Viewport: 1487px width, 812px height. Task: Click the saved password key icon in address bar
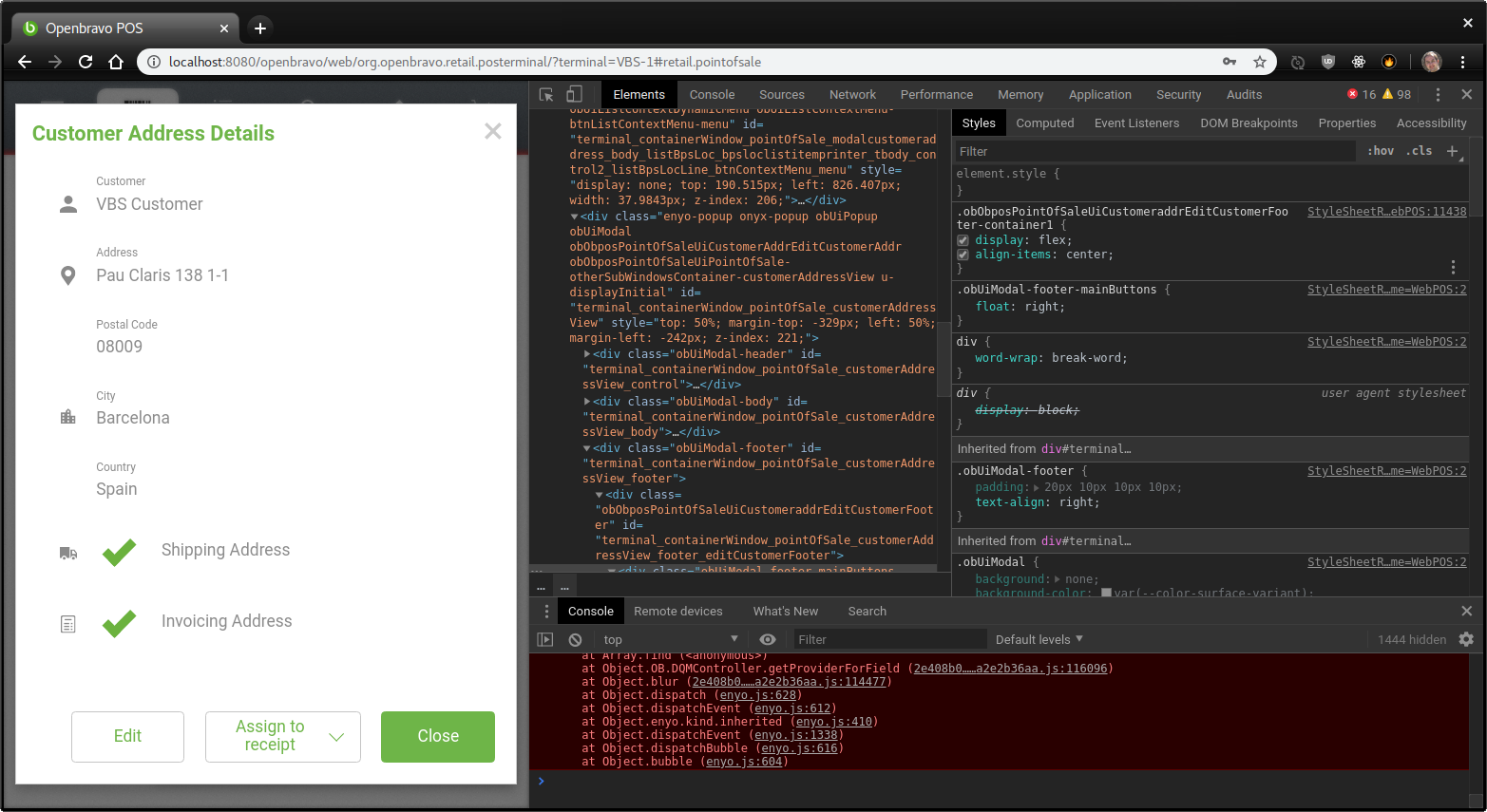[1230, 62]
